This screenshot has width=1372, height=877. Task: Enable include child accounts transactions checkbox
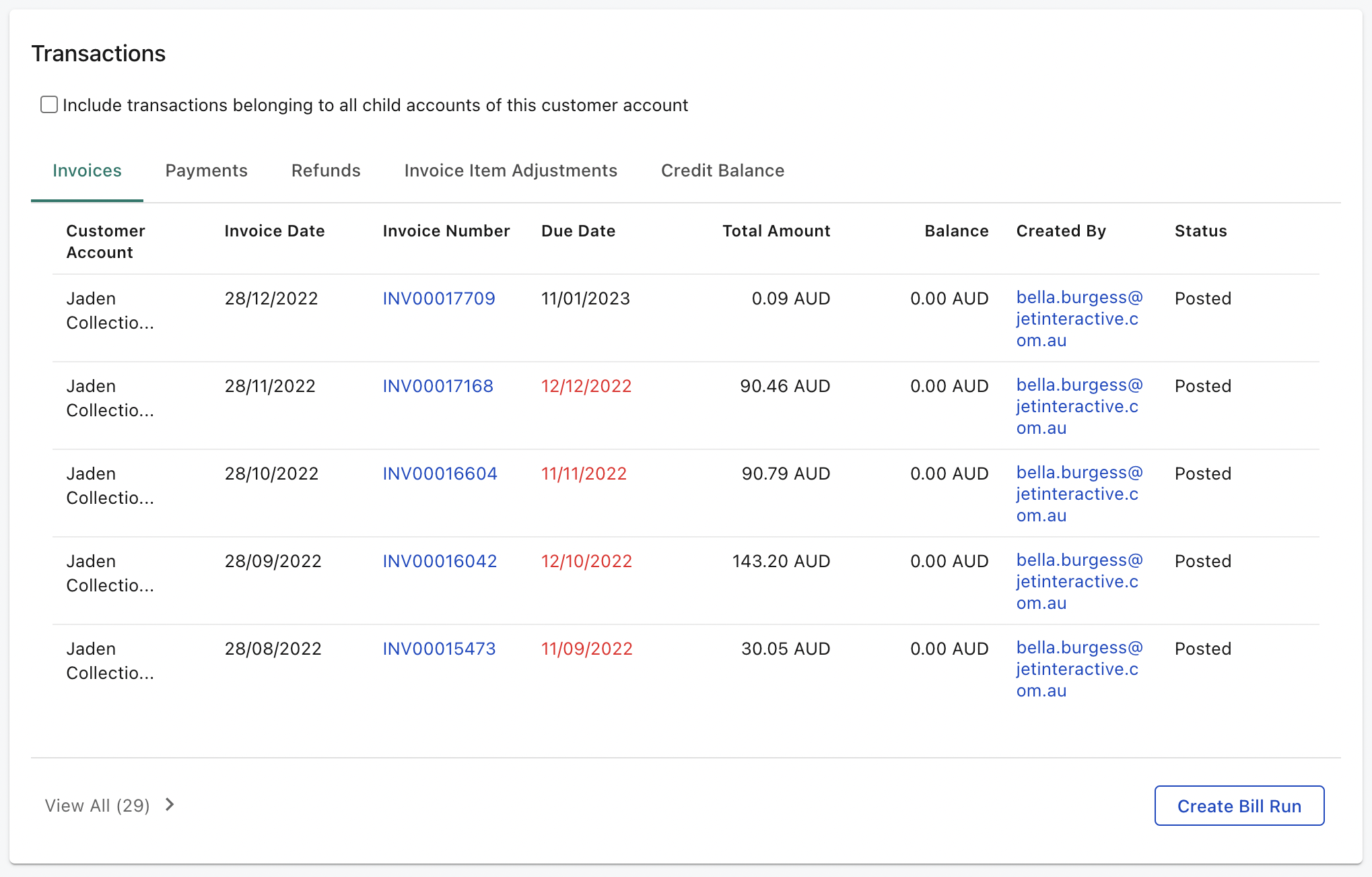49,104
